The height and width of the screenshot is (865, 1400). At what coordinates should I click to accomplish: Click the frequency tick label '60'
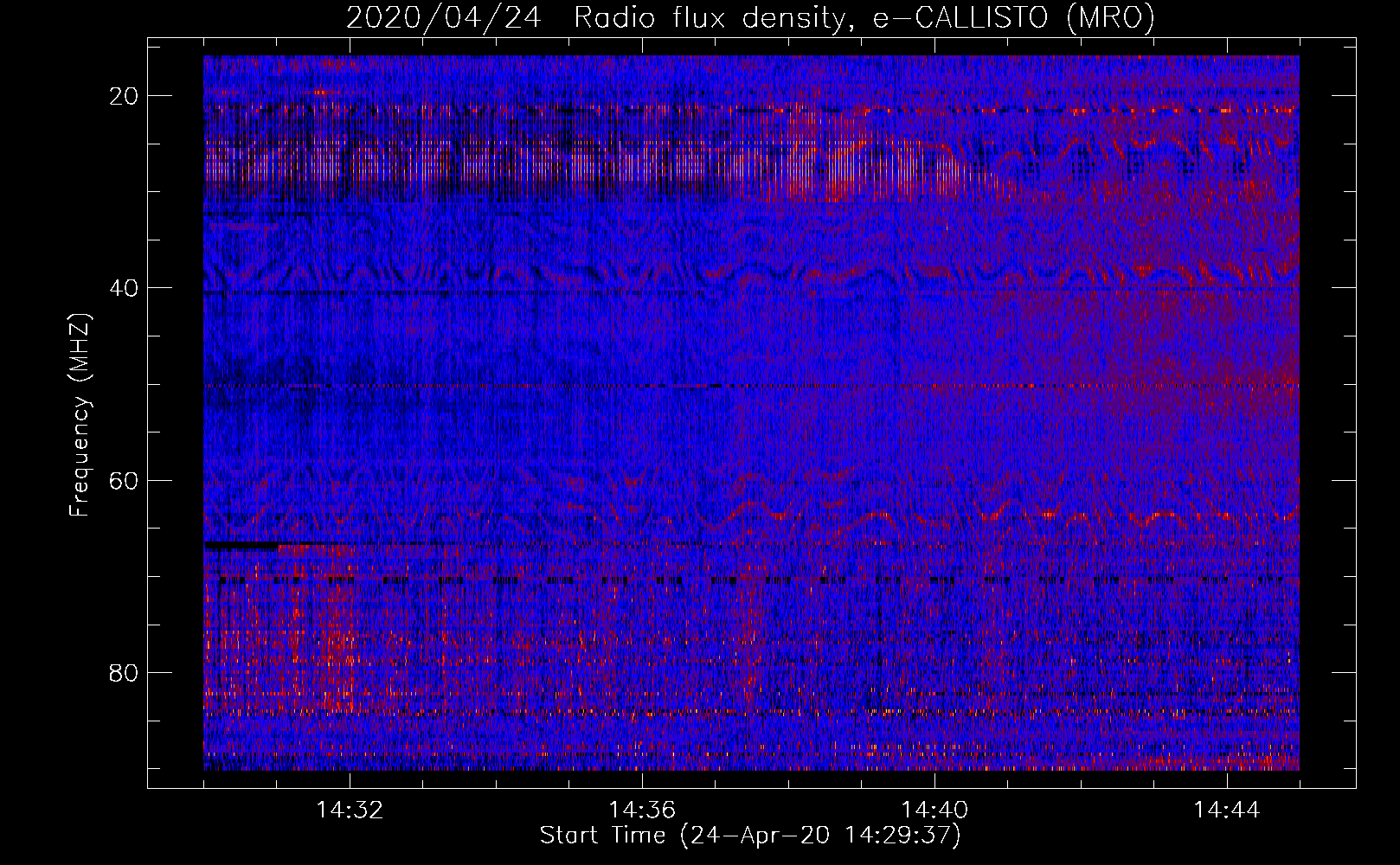point(125,481)
